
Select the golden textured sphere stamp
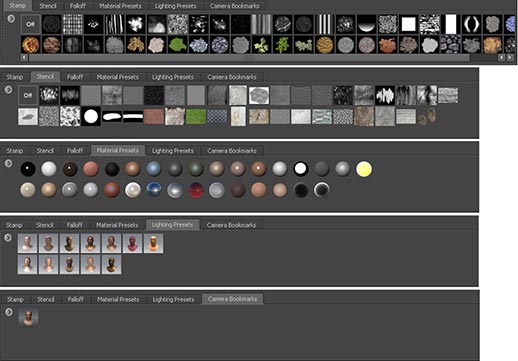[x=325, y=45]
